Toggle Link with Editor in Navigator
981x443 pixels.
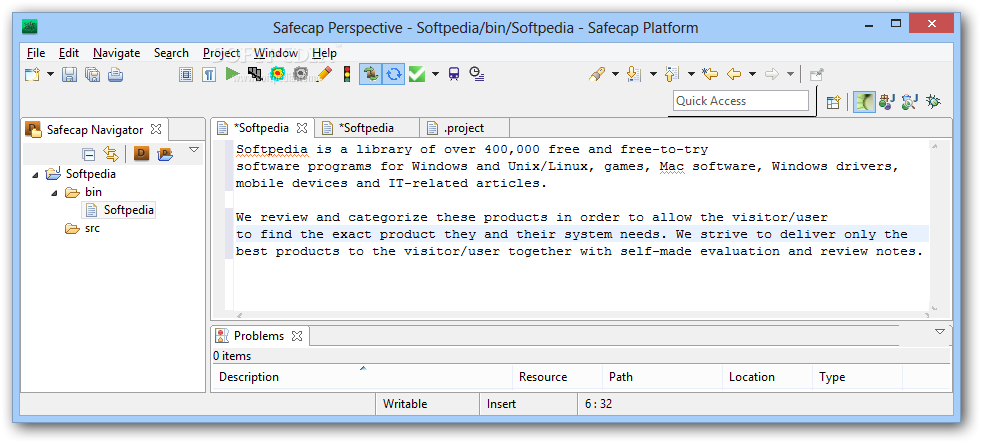point(111,154)
